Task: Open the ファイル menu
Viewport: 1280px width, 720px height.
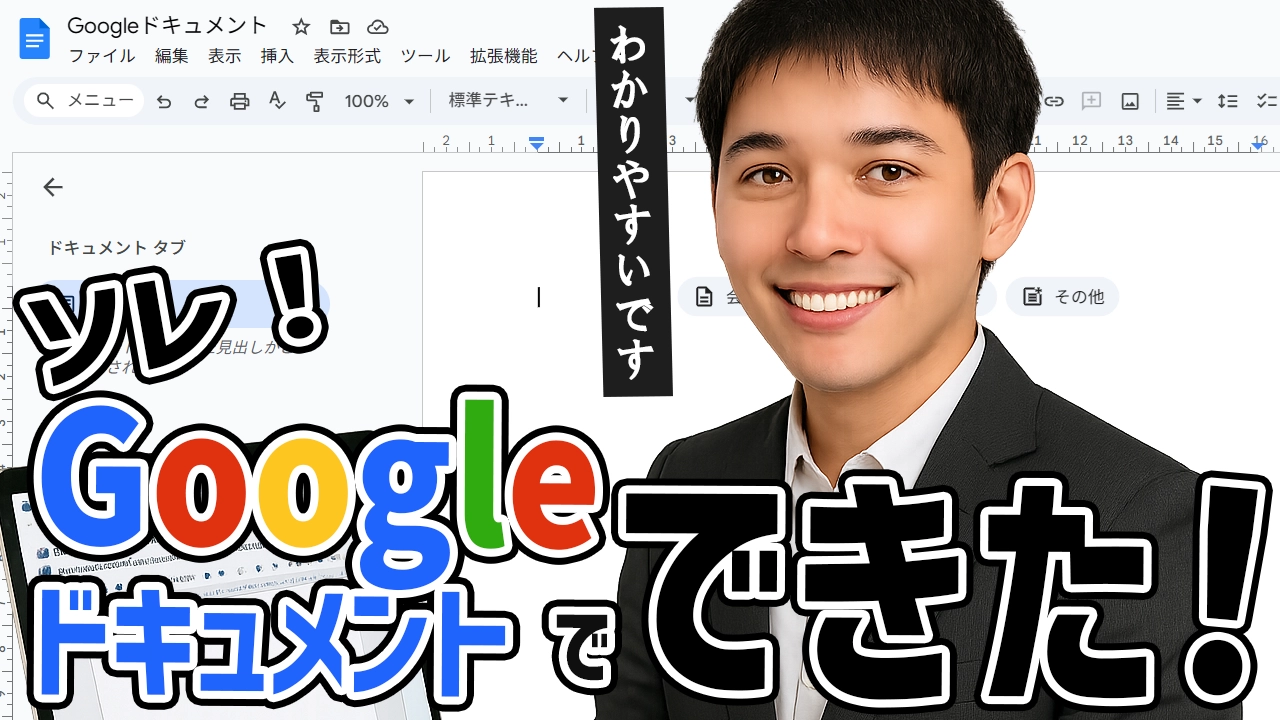Action: [x=101, y=56]
